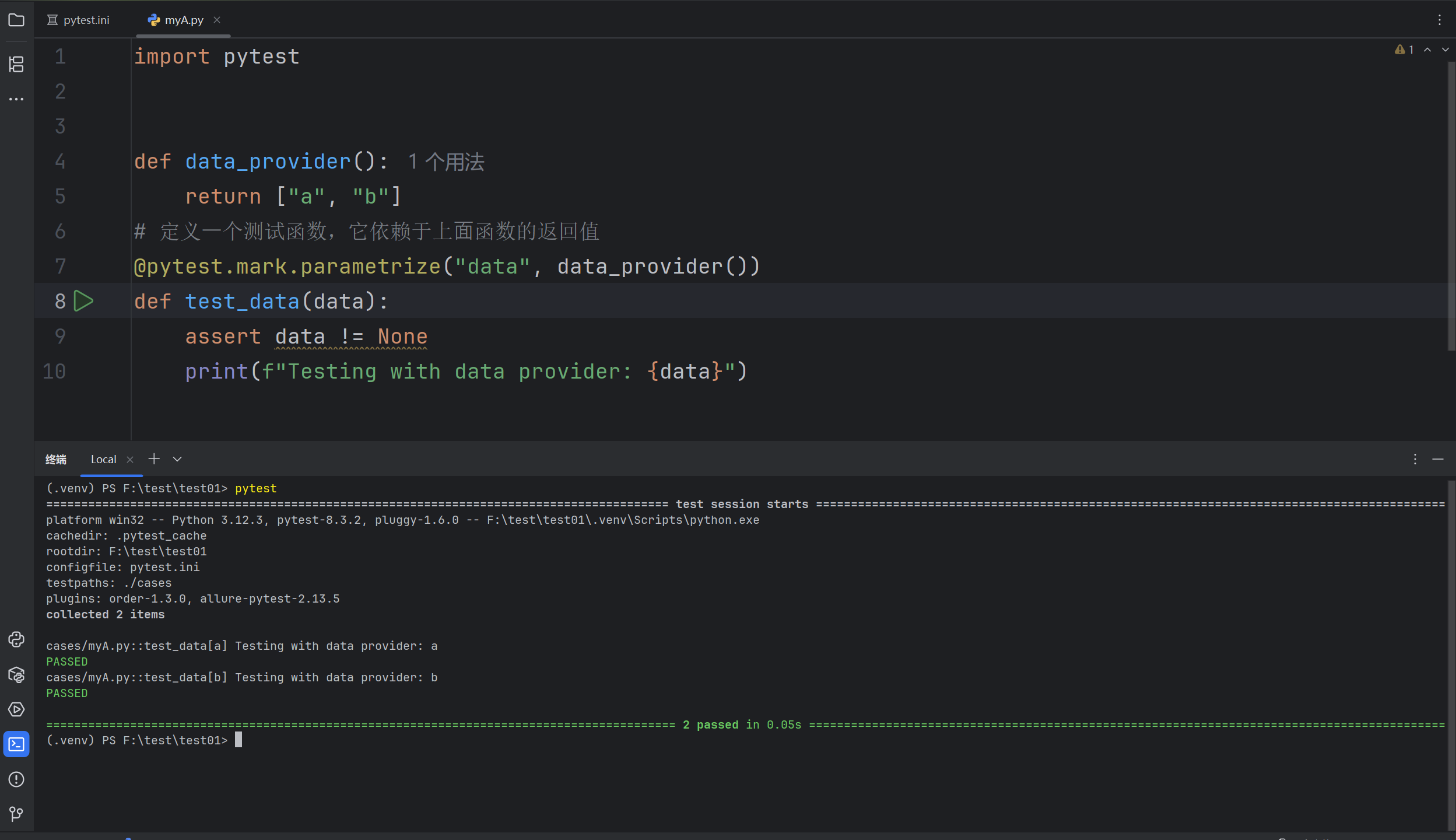1456x840 pixels.
Task: Open the Structure tool window icon
Action: coord(16,64)
